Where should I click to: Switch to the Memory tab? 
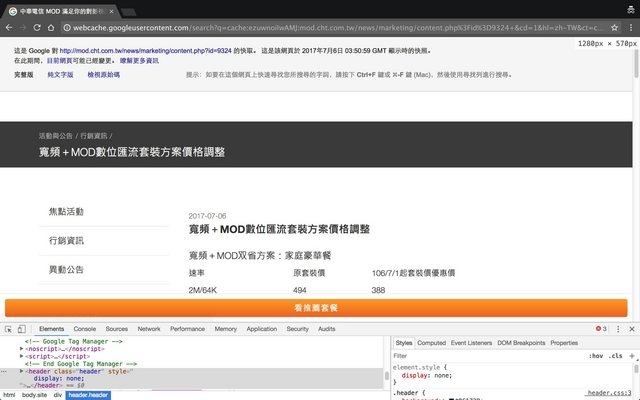[225, 329]
